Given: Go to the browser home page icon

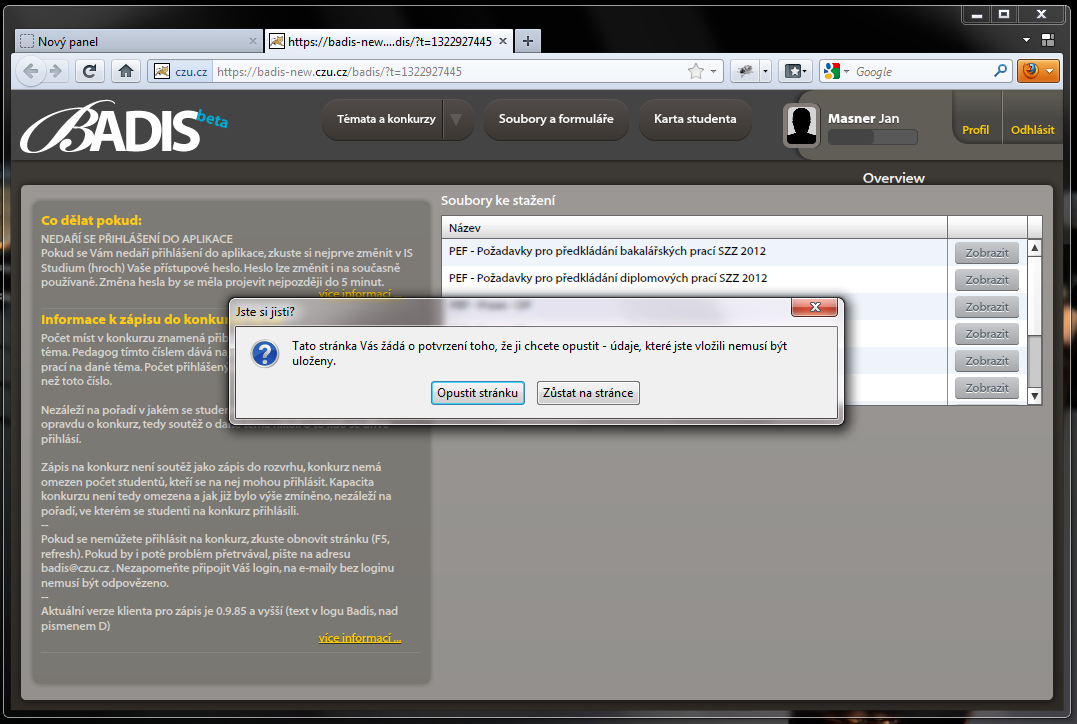Looking at the screenshot, I should tap(124, 71).
